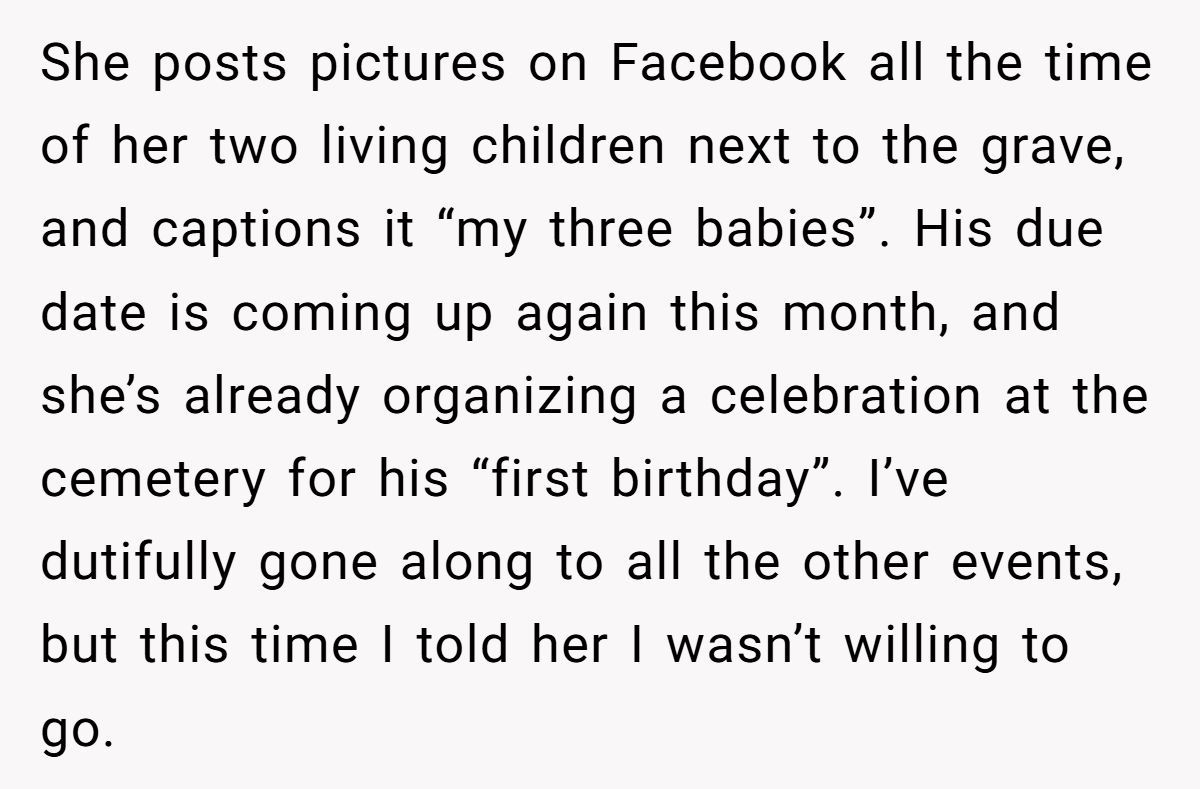1200x789 pixels.
Task: Select the quoted phrase "my three babies"
Action: point(653,232)
